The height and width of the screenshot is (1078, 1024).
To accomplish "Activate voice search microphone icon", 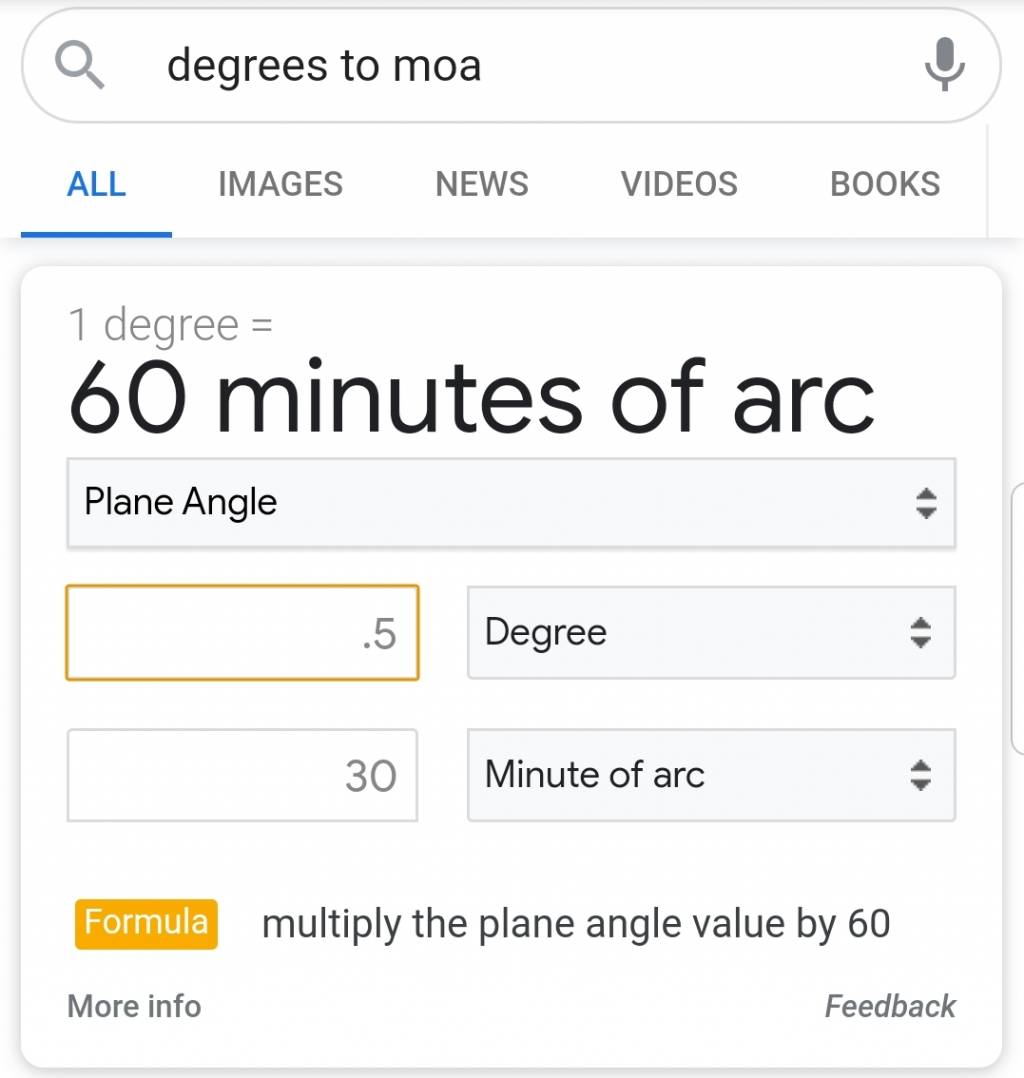I will tap(945, 64).
